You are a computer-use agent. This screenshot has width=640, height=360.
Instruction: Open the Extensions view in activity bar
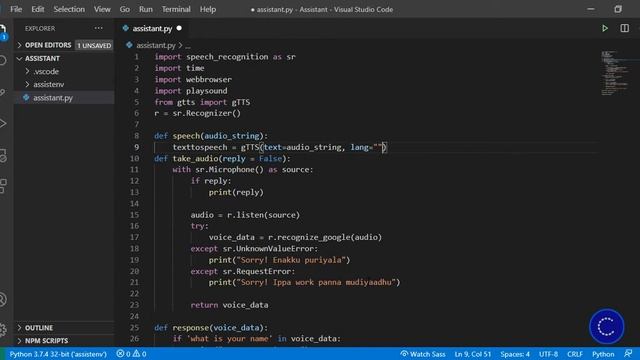[3, 186]
